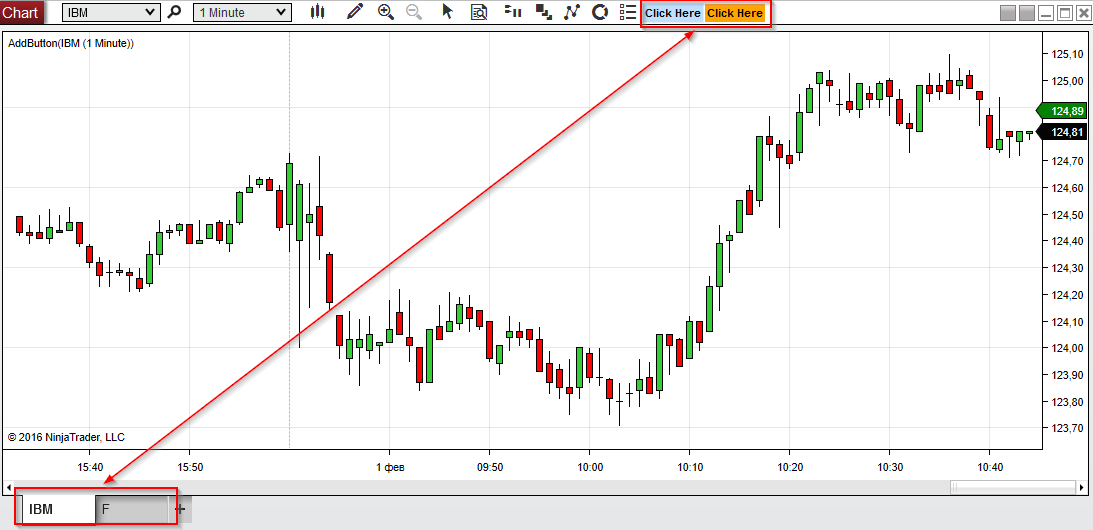
Task: Click the 124,00 price axis label
Action: pyautogui.click(x=1067, y=348)
